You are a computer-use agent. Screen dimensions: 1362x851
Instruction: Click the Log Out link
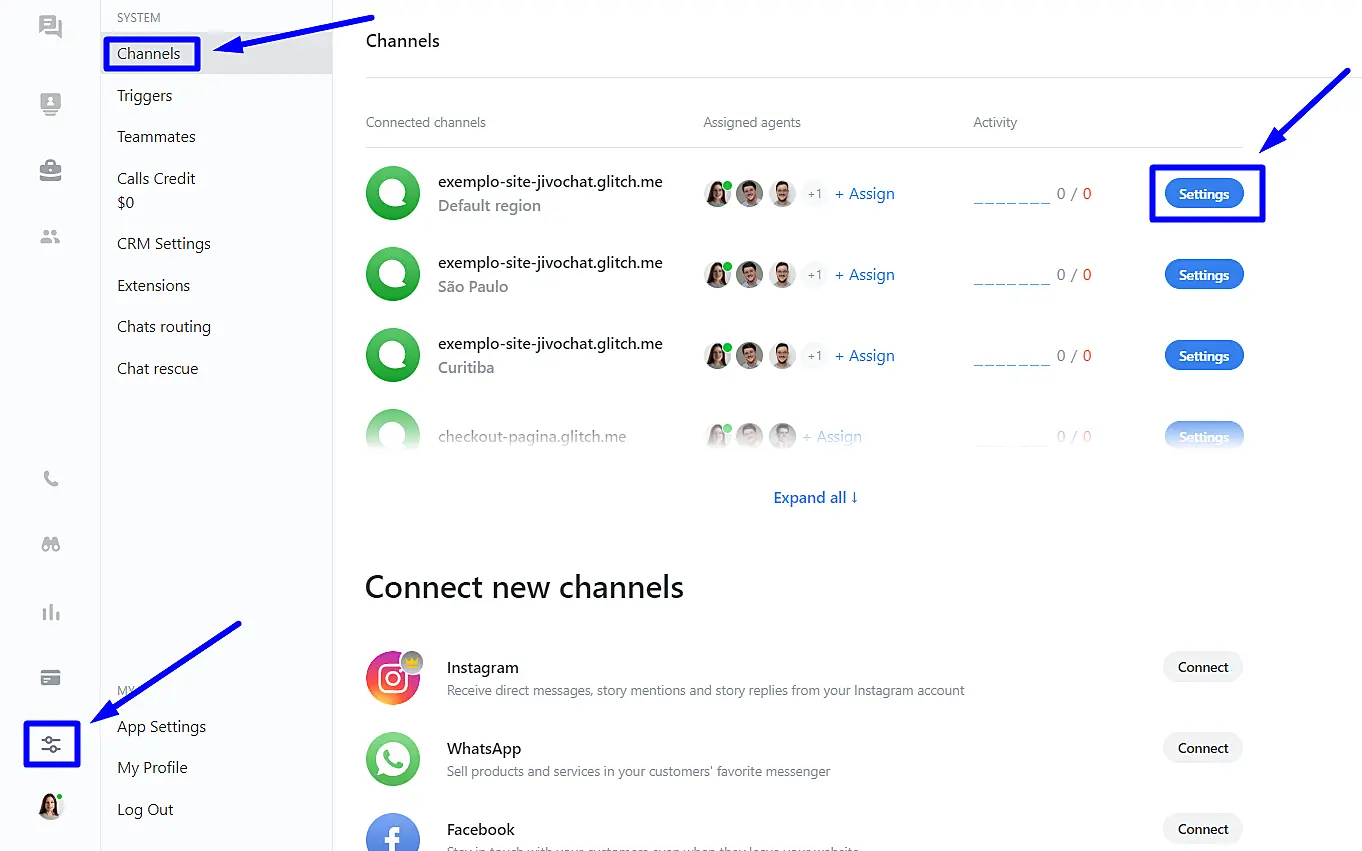coord(145,810)
